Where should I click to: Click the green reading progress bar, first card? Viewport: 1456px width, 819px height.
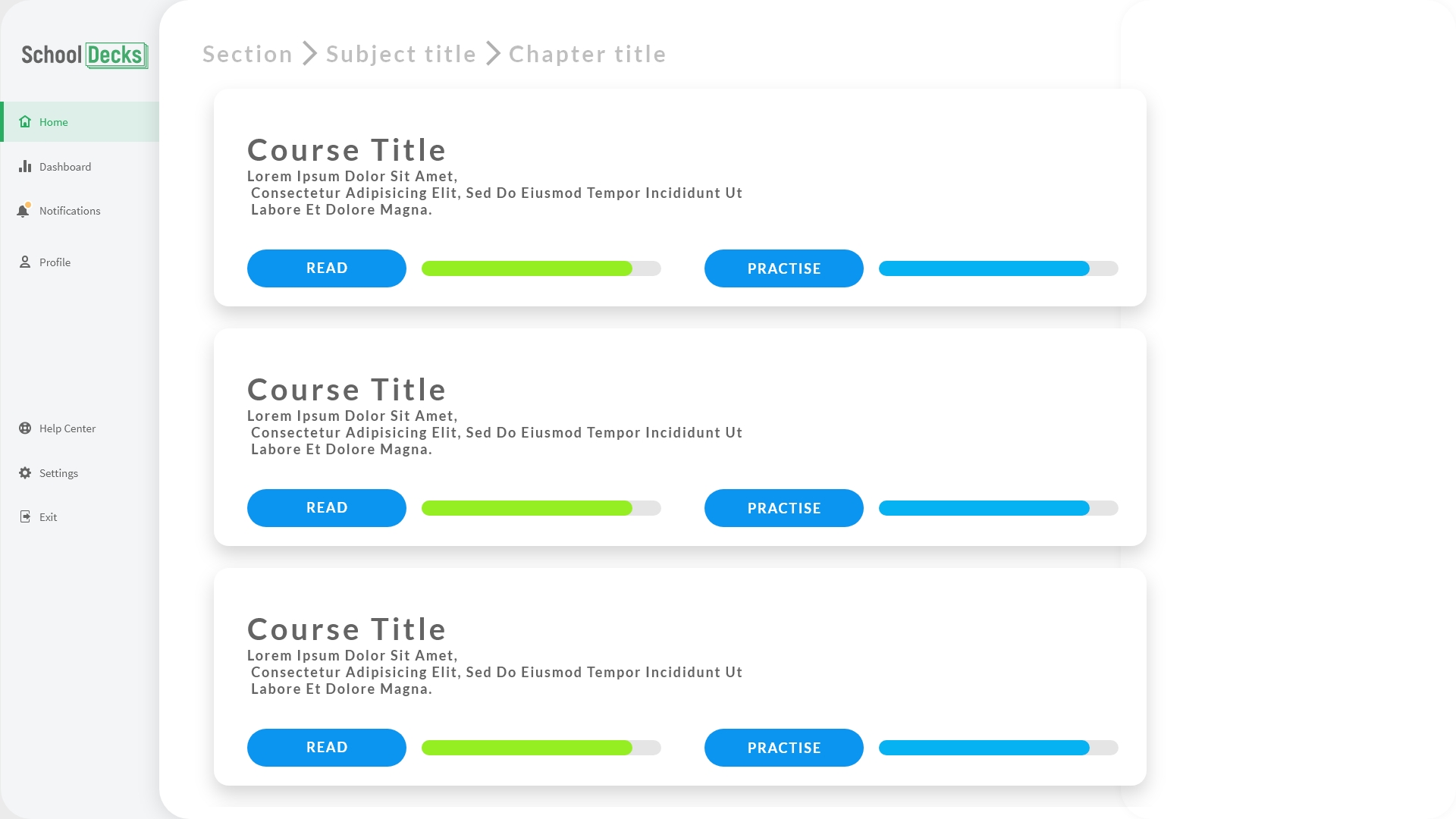(541, 268)
